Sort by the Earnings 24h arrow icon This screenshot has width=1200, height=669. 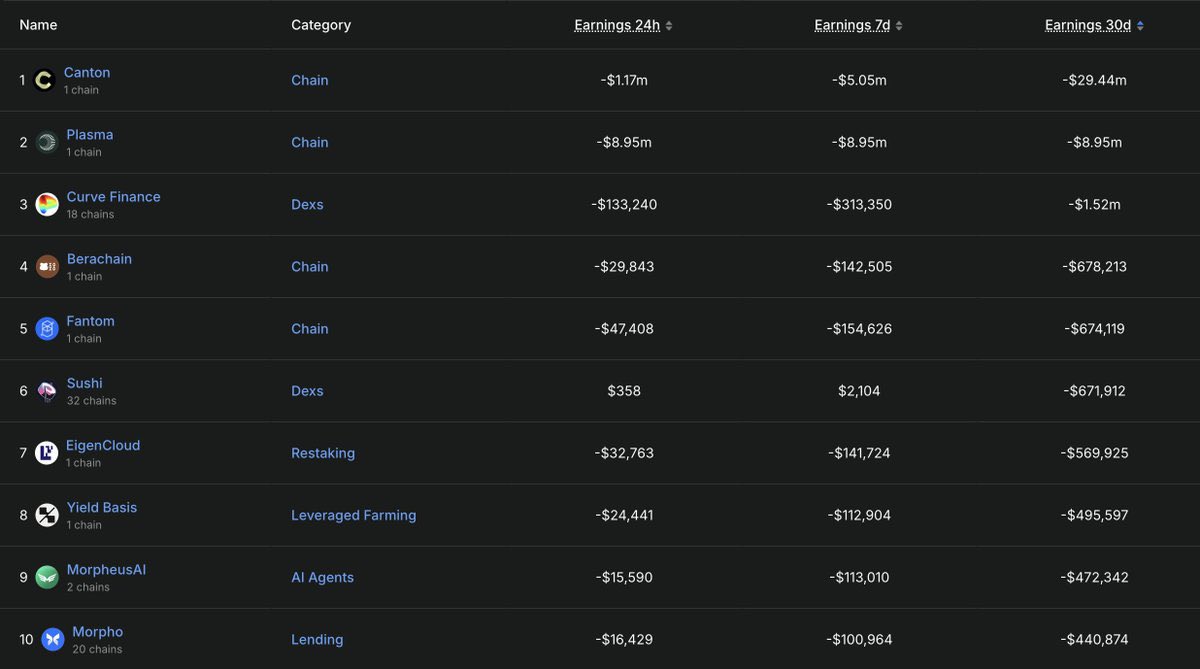669,26
